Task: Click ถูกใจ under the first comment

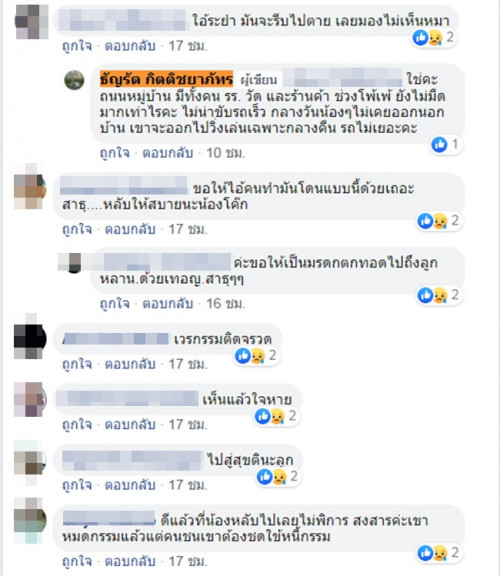Action: [x=77, y=46]
